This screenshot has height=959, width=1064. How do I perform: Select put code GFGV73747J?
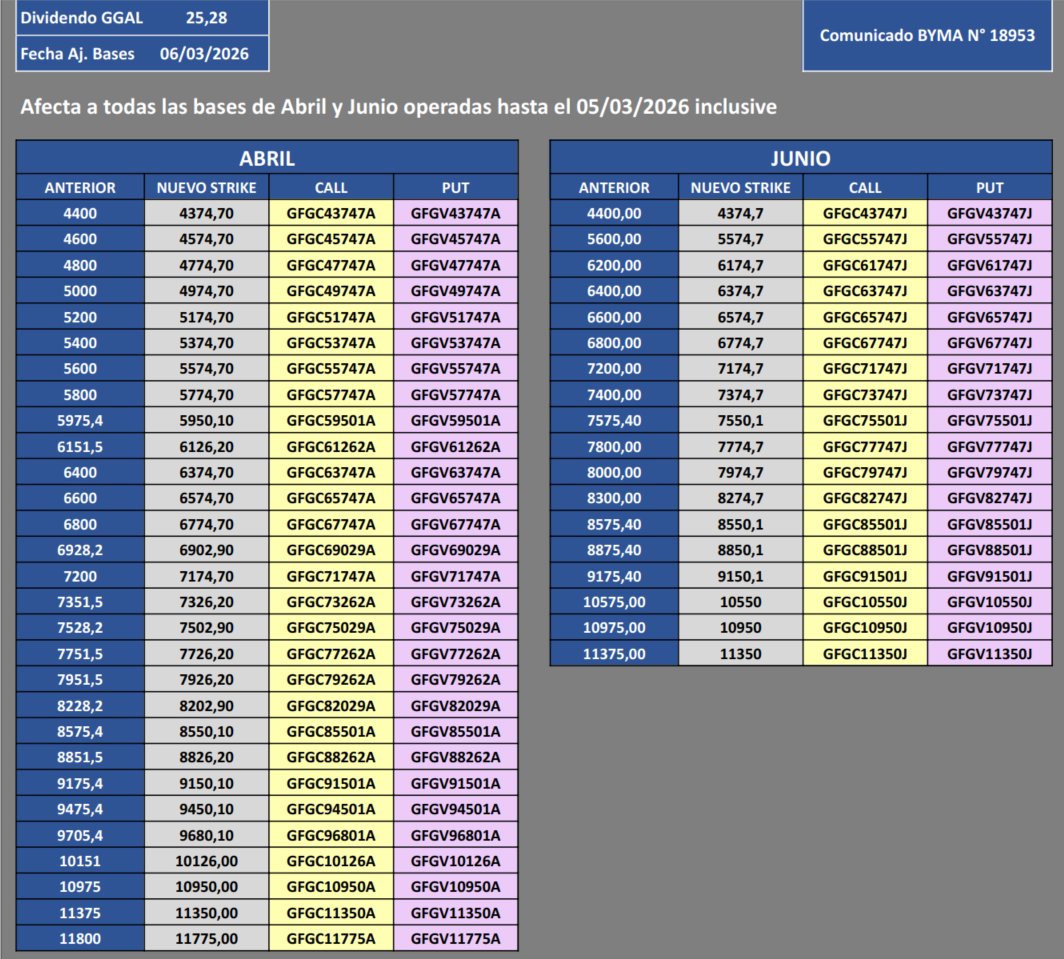pyautogui.click(x=989, y=395)
